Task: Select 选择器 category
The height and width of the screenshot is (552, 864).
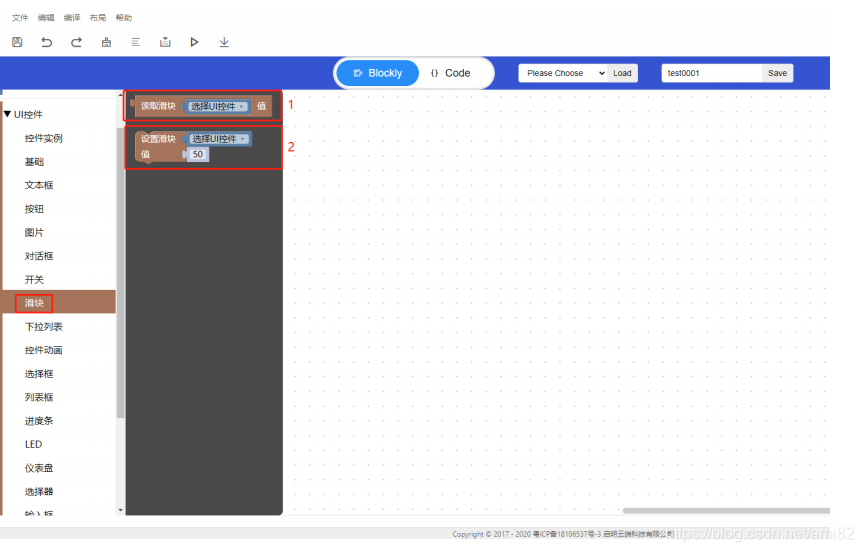Action: coord(39,492)
